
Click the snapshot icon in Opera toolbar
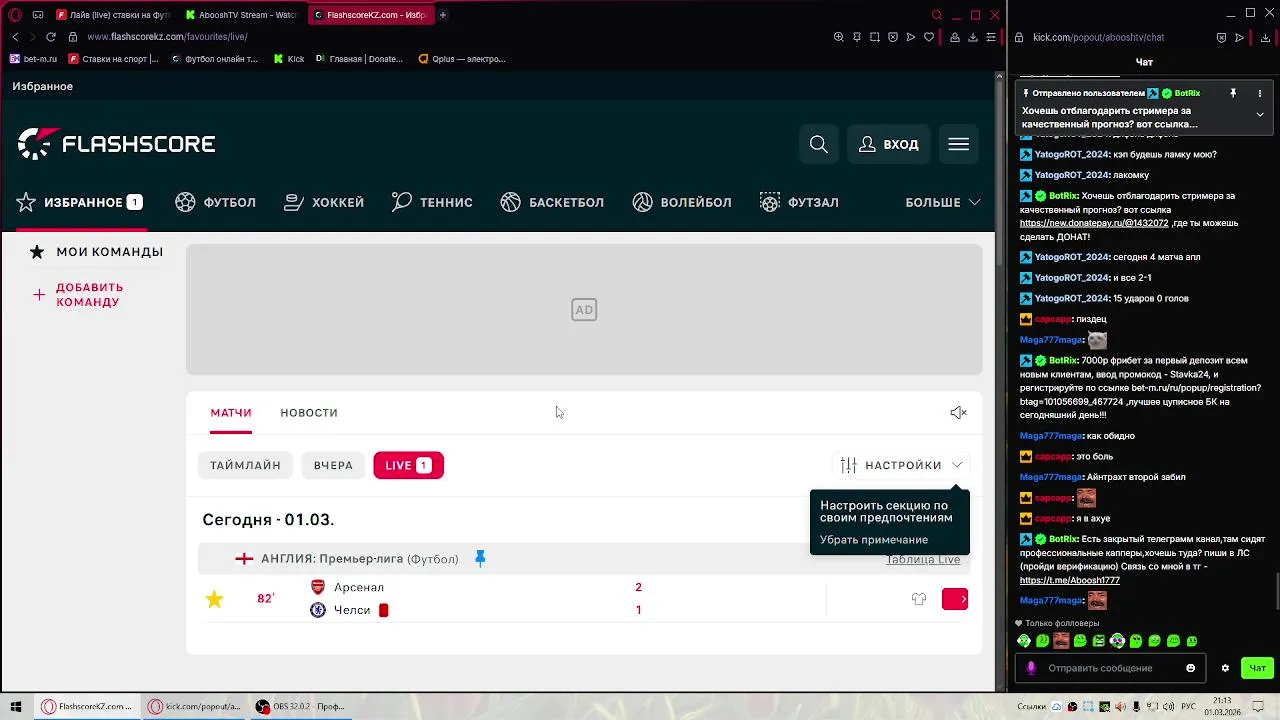(x=875, y=37)
